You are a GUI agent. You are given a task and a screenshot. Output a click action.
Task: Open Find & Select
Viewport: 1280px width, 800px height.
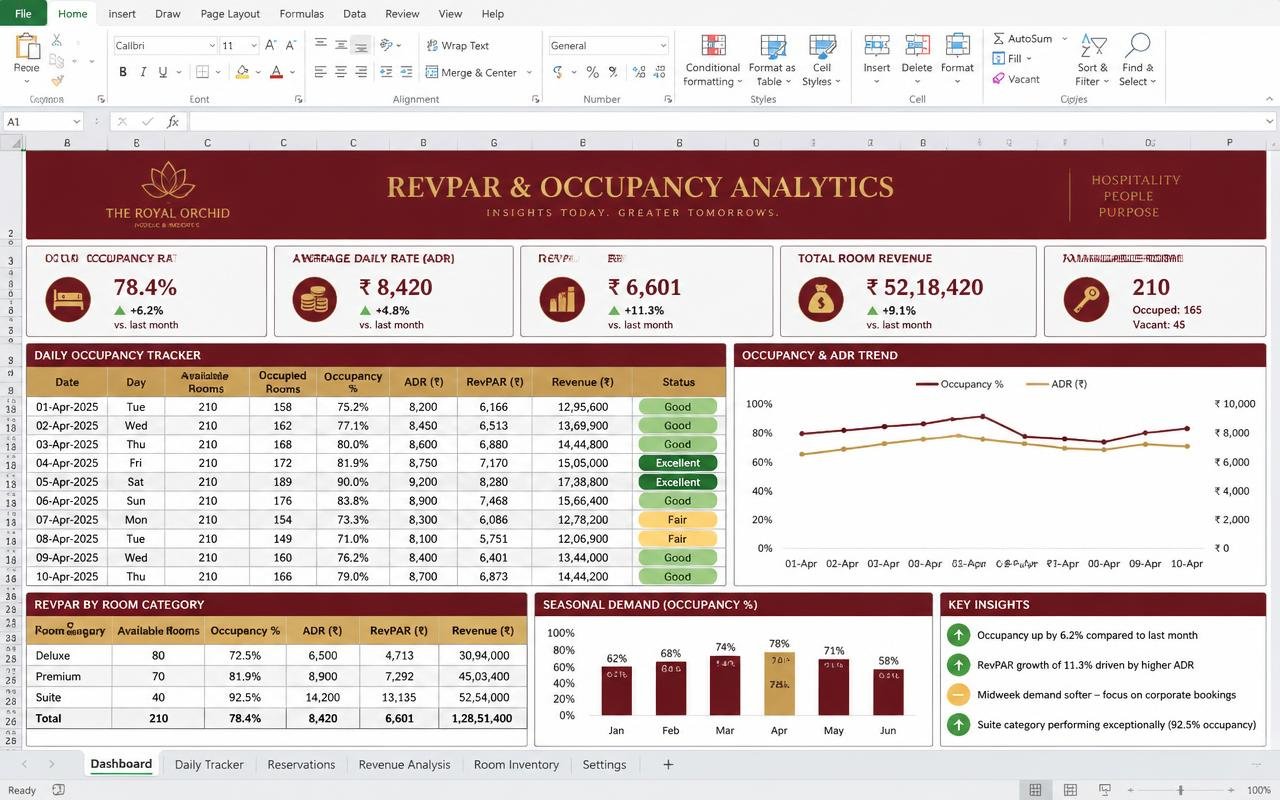tap(1136, 60)
